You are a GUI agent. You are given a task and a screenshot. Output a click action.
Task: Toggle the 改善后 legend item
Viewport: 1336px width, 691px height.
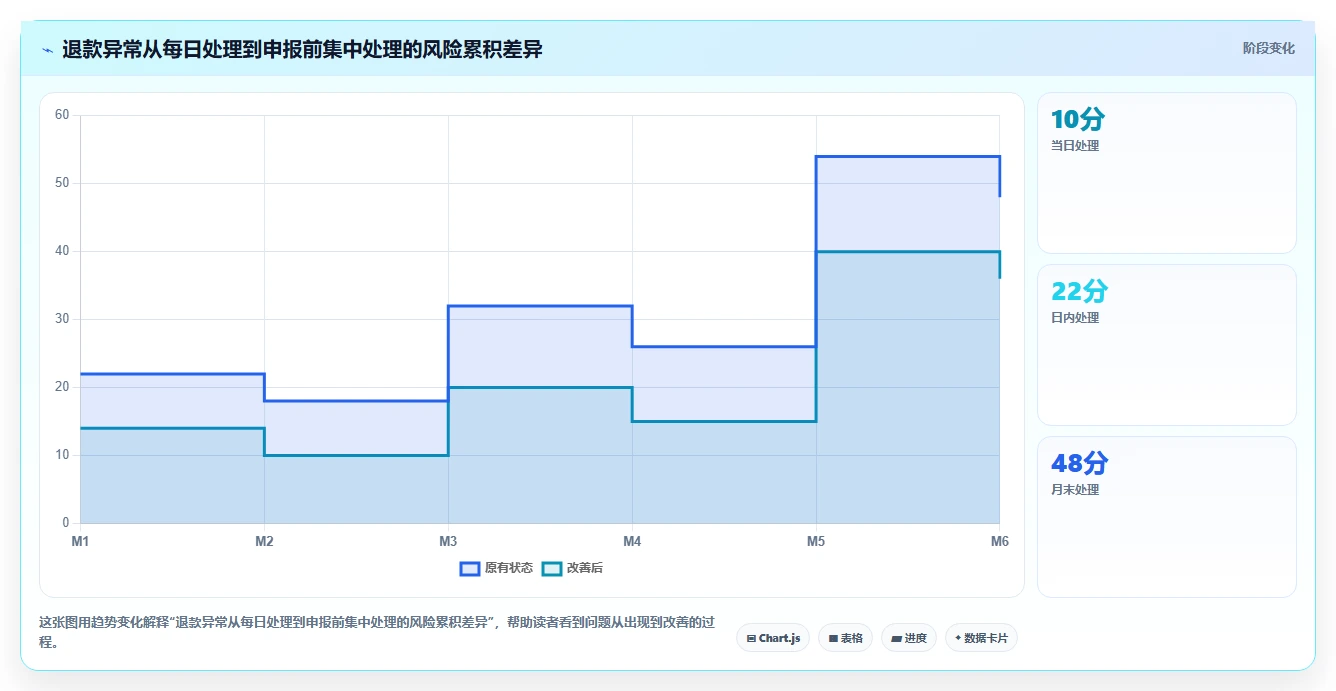(572, 568)
